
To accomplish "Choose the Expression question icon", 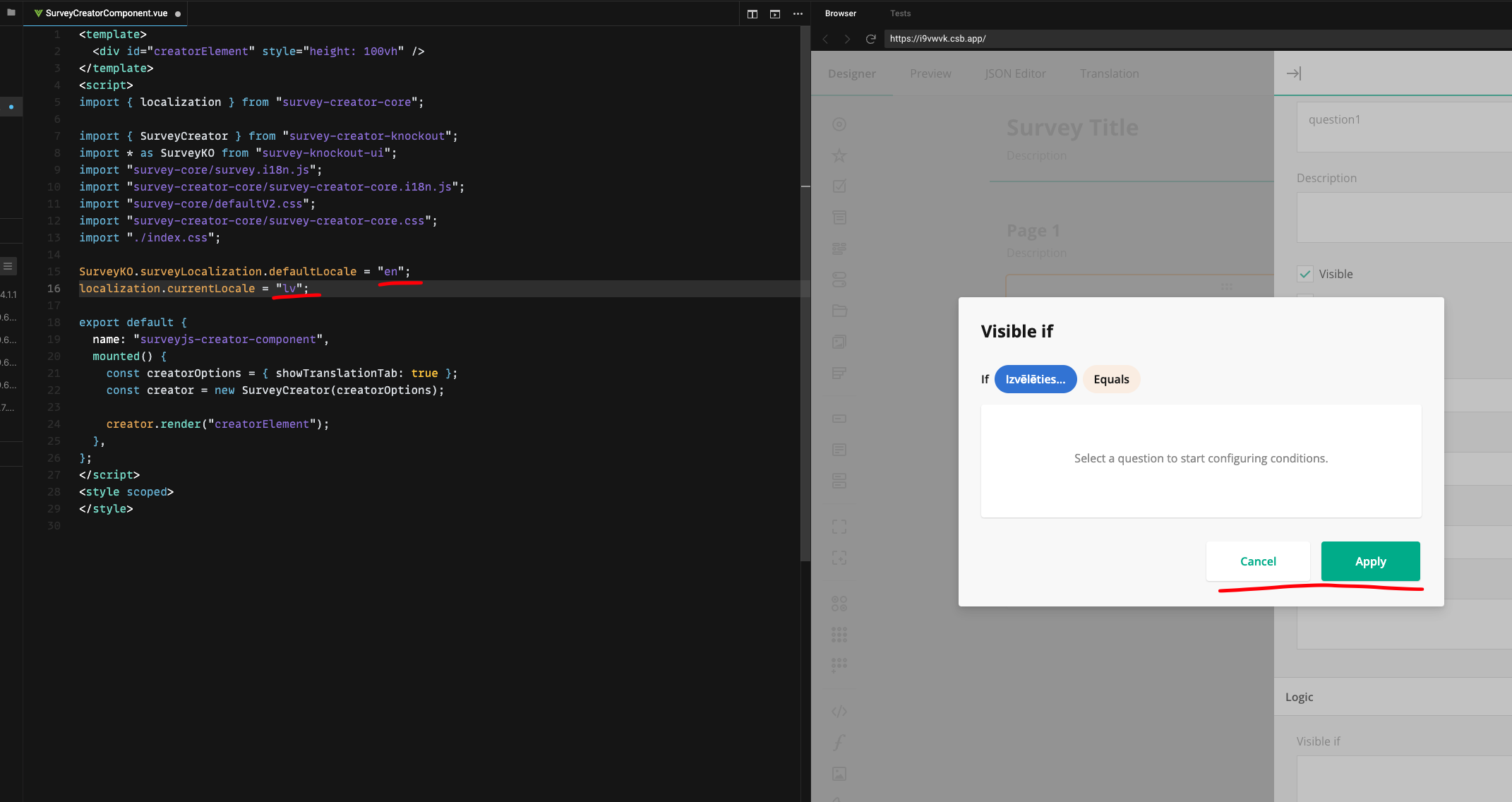I will coord(839,742).
